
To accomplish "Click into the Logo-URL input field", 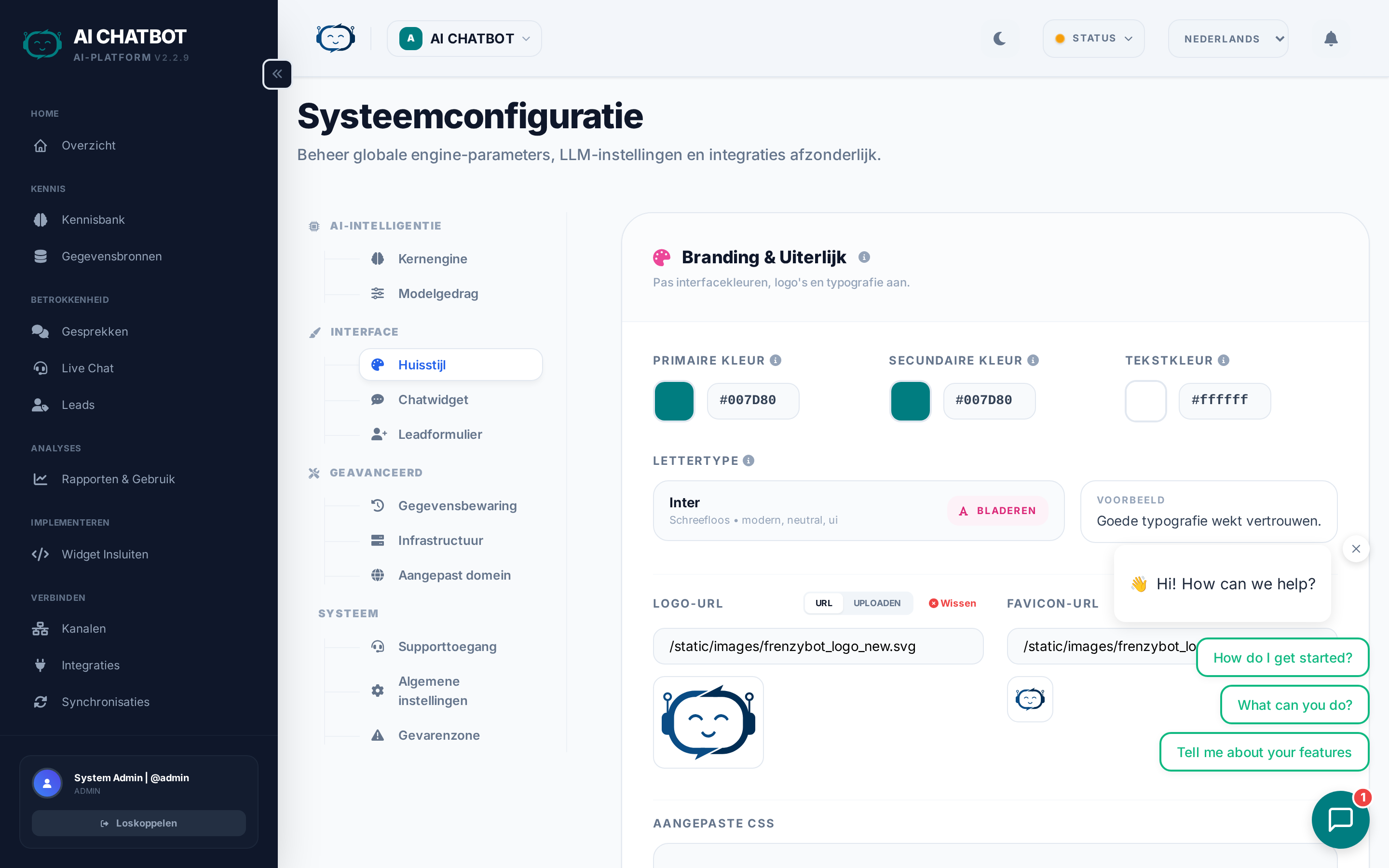I will pyautogui.click(x=817, y=646).
